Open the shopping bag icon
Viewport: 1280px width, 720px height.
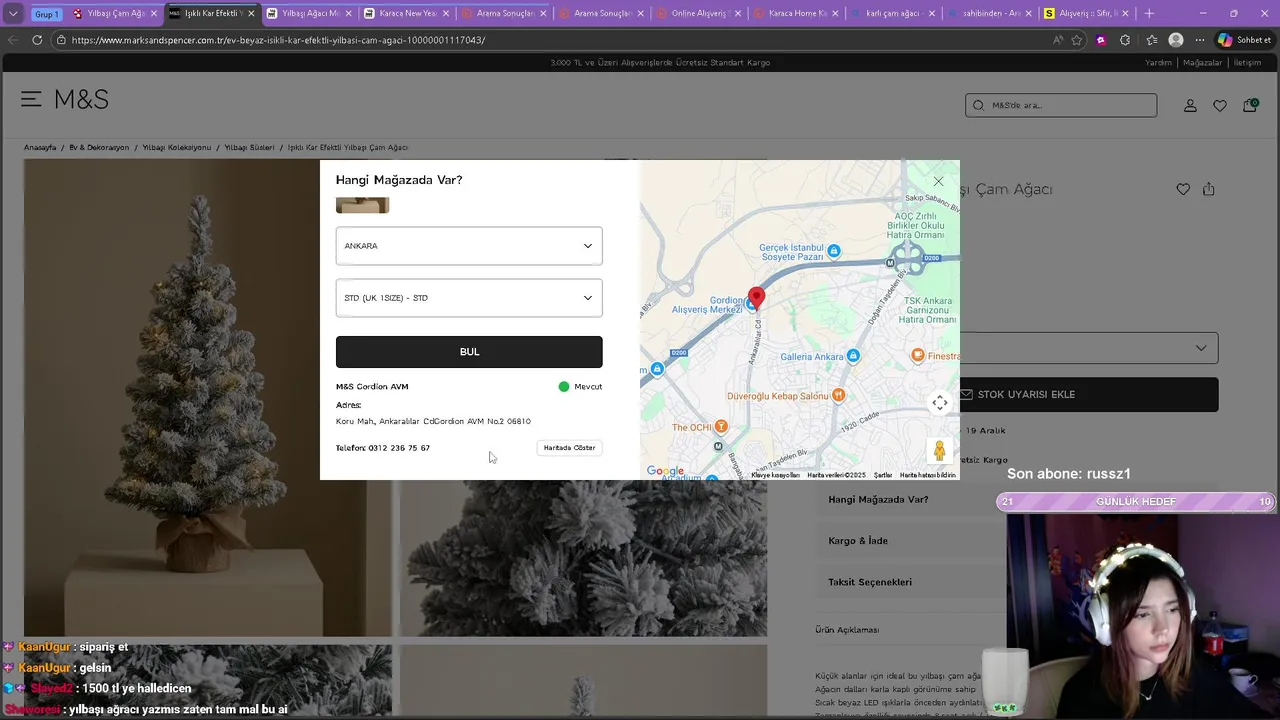click(x=1250, y=105)
